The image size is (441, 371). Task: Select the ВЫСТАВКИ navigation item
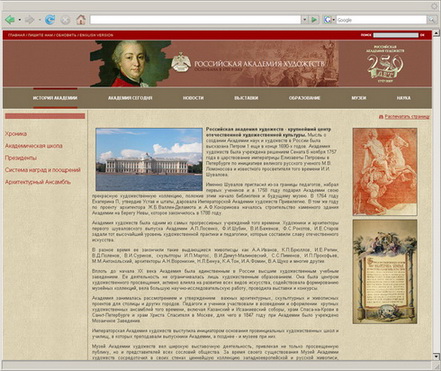click(246, 98)
